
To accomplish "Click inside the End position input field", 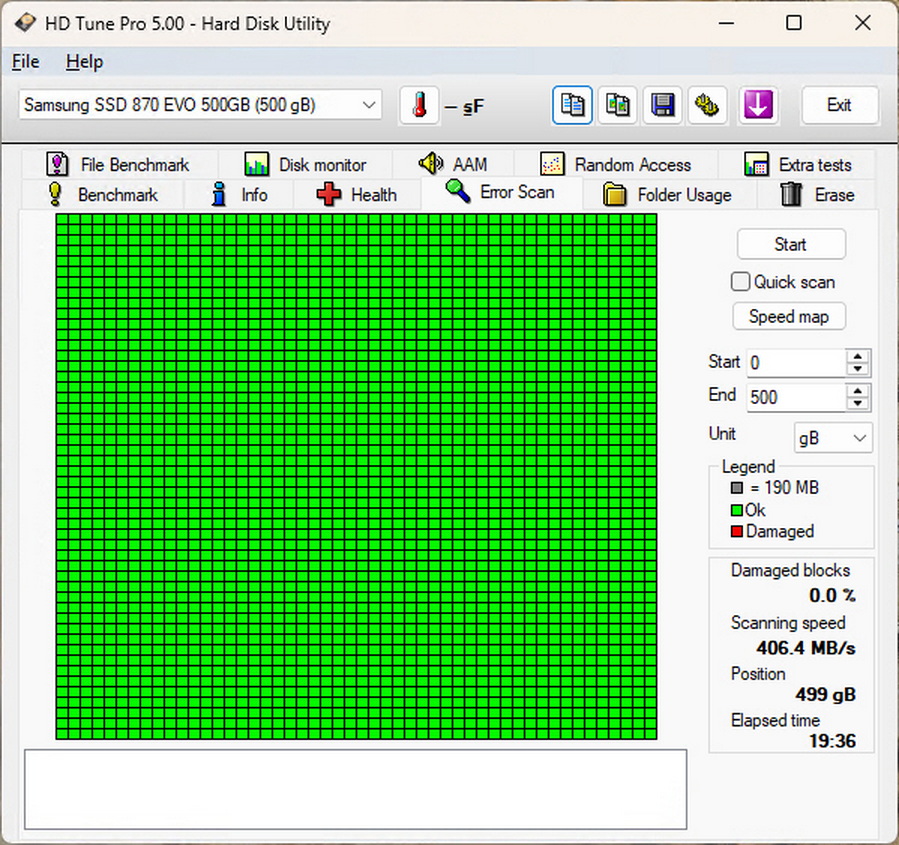I will (795, 397).
